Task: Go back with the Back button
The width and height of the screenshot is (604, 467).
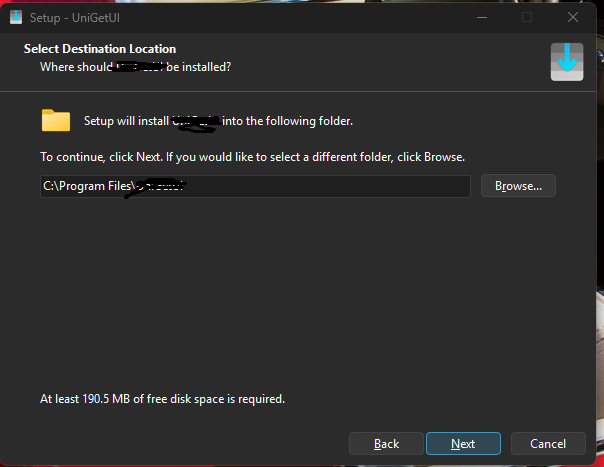Action: point(386,443)
